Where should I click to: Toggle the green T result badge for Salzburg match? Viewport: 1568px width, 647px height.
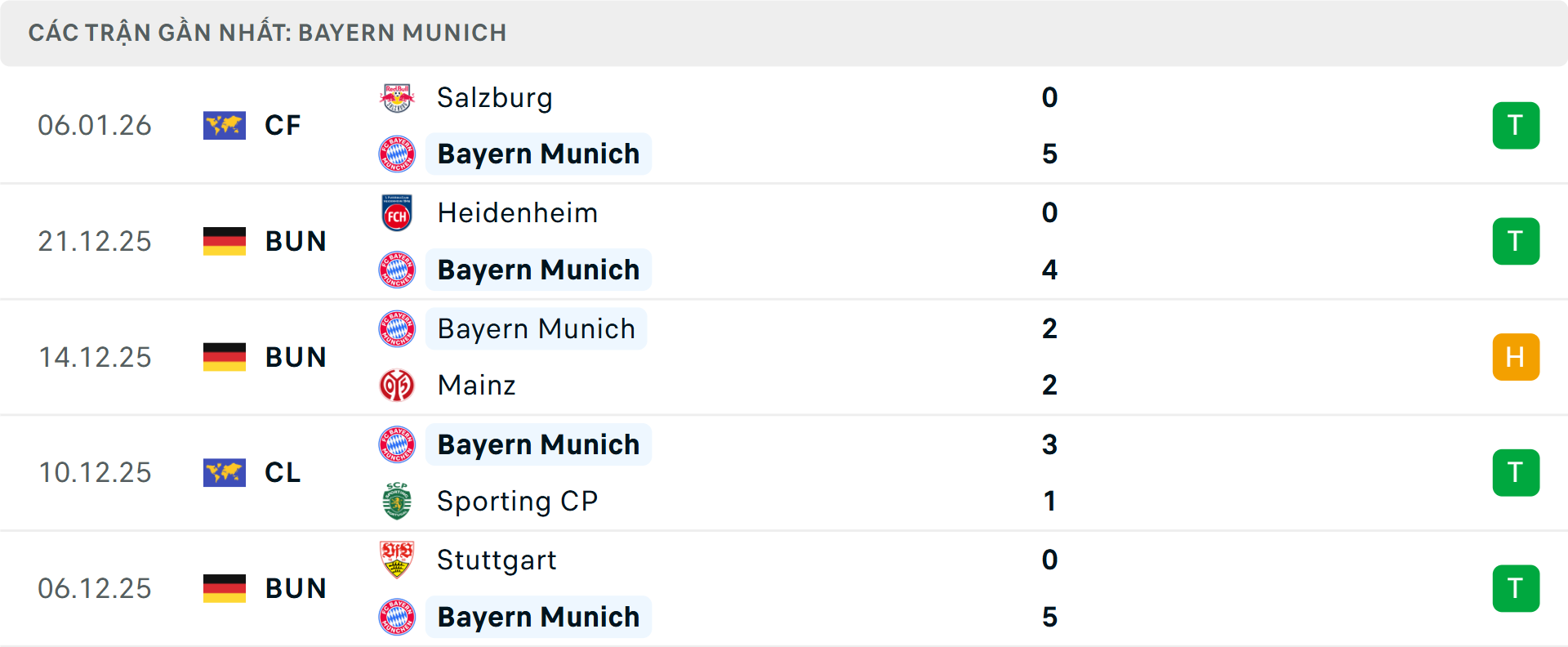click(x=1516, y=125)
